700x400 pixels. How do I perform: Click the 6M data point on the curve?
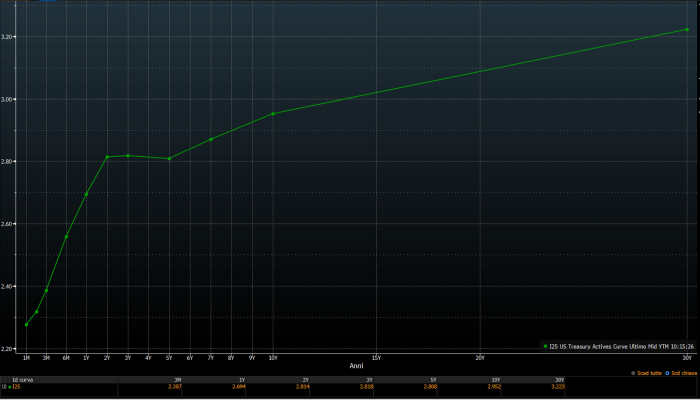[x=66, y=237]
